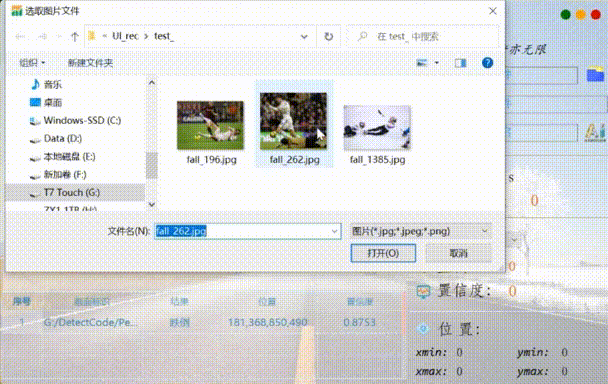Click the search box 在 test_ 中搜索
Screen dimensions: 608x384
coord(423,36)
